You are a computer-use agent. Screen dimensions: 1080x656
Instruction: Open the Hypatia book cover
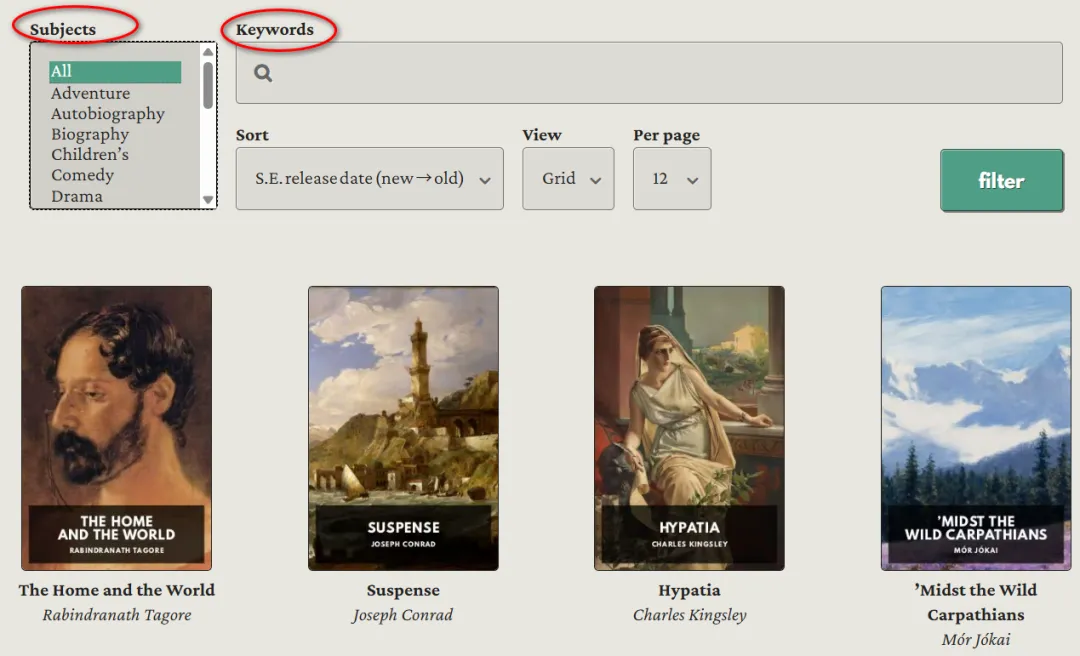tap(689, 428)
